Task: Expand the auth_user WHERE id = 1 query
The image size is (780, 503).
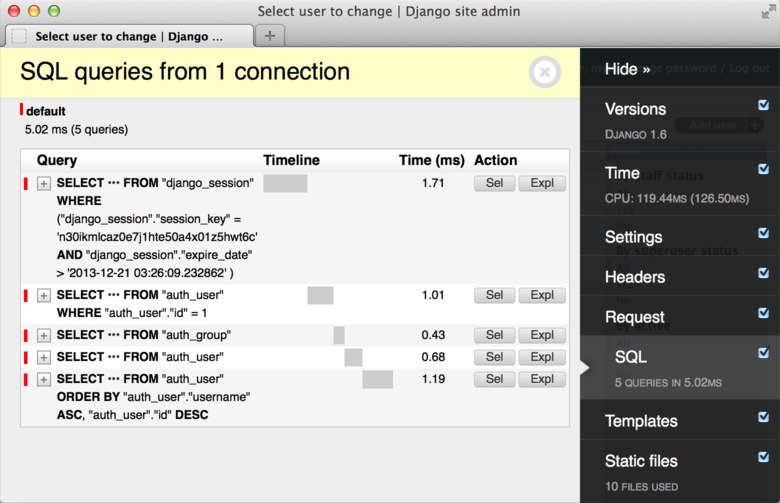Action: 44,296
